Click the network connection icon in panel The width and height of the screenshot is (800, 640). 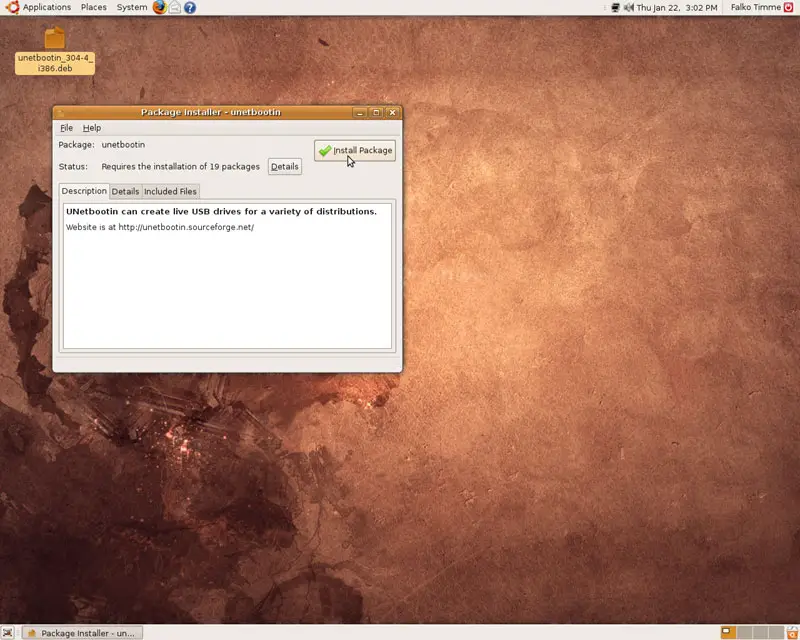[616, 8]
